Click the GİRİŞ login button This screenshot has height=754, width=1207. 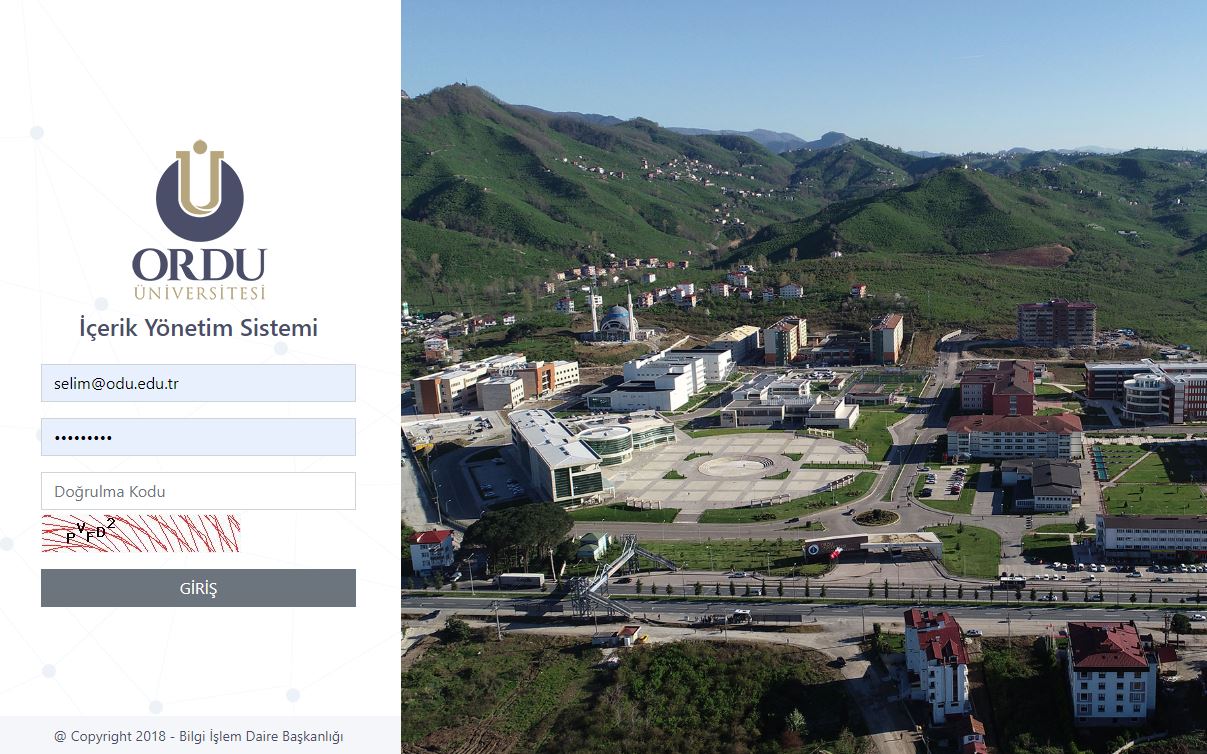click(198, 588)
